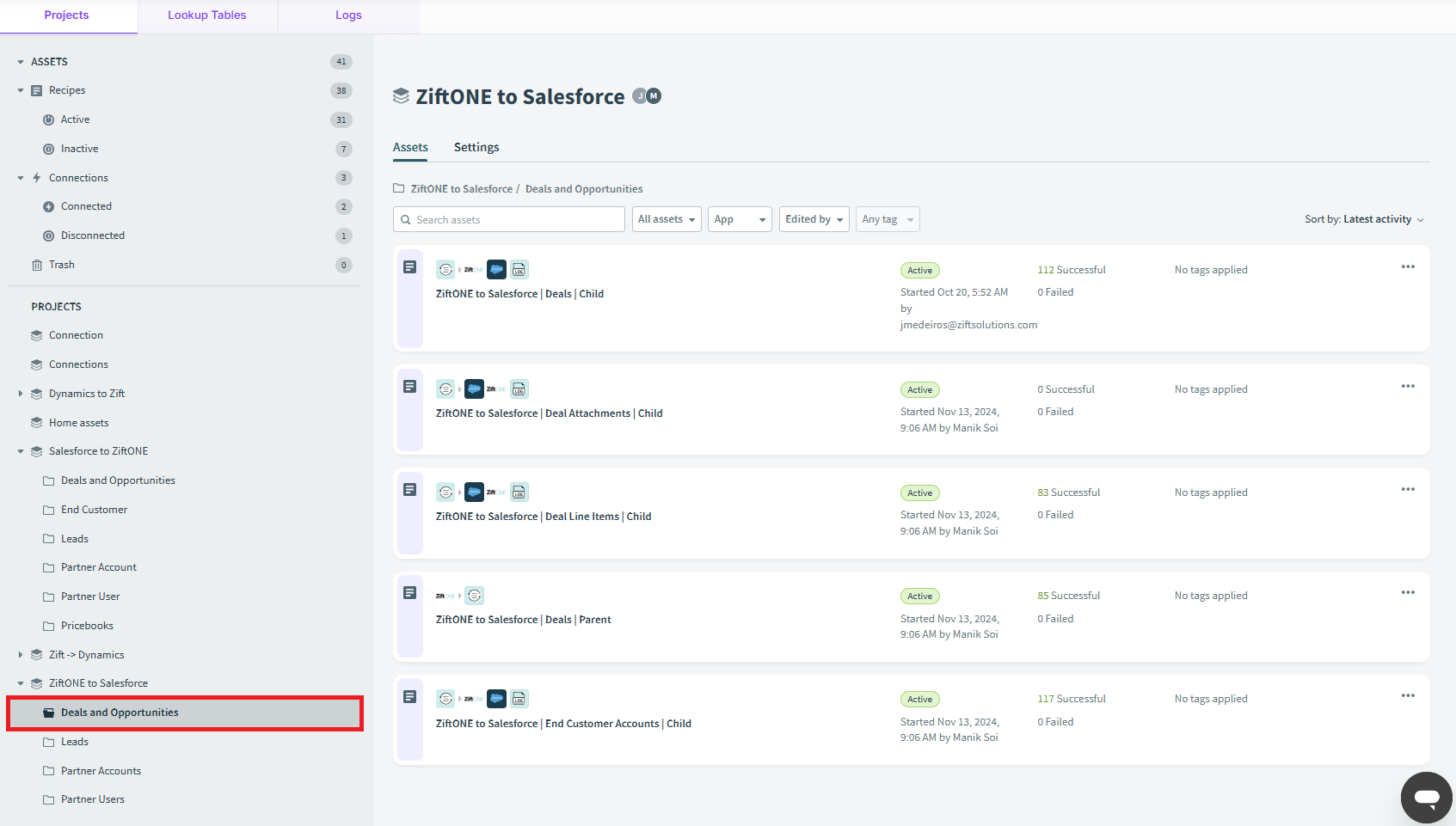Open Pricebooks folder

point(87,626)
